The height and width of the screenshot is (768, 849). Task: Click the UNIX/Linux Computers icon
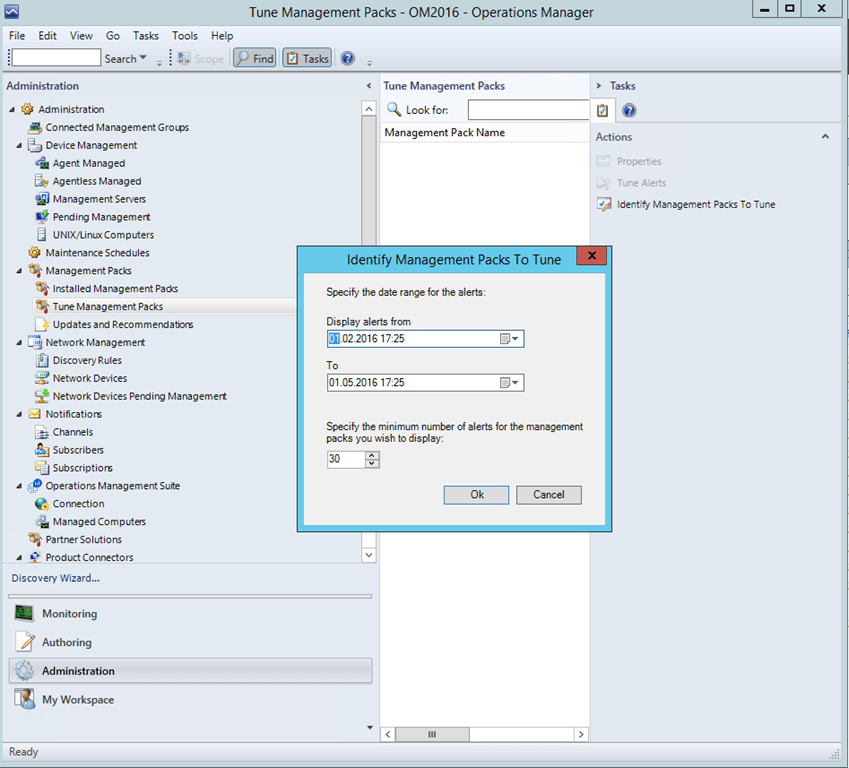click(42, 235)
